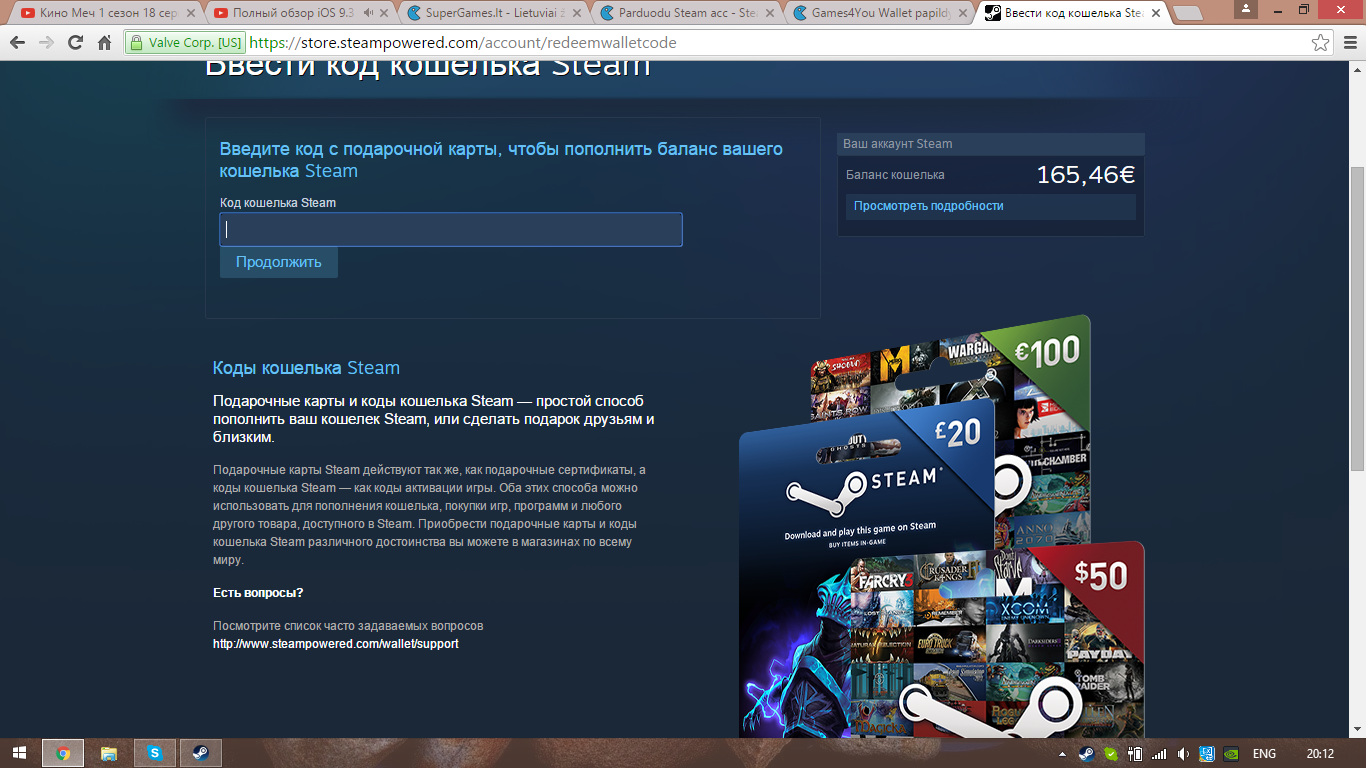
Task: Open Steam from the taskbar
Action: (200, 753)
